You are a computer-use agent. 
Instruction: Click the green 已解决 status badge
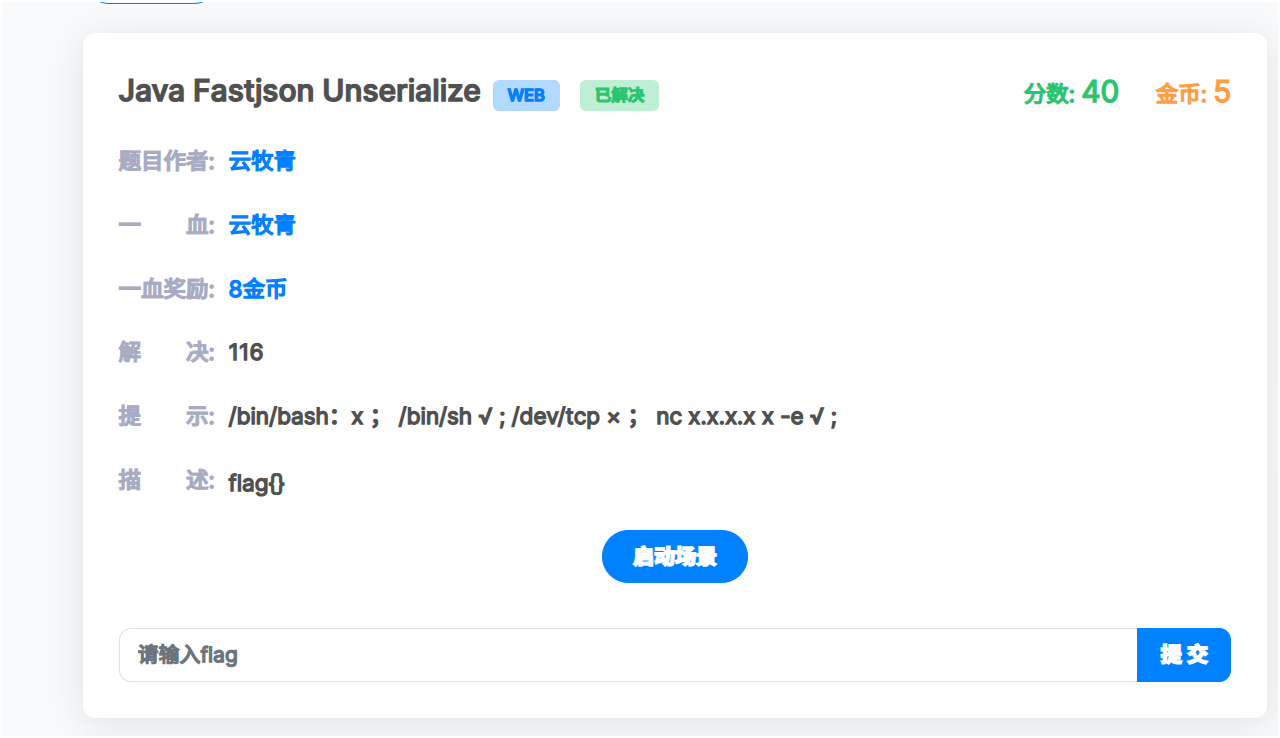click(619, 95)
